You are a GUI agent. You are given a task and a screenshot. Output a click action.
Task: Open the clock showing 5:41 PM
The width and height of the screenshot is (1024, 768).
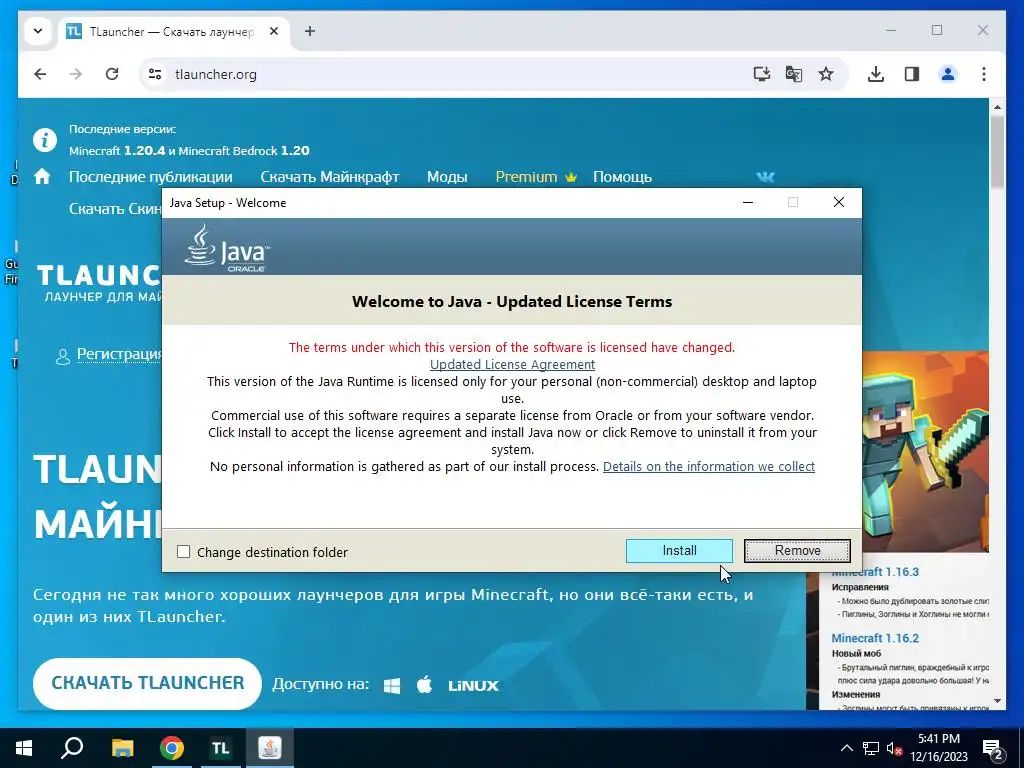tap(939, 748)
